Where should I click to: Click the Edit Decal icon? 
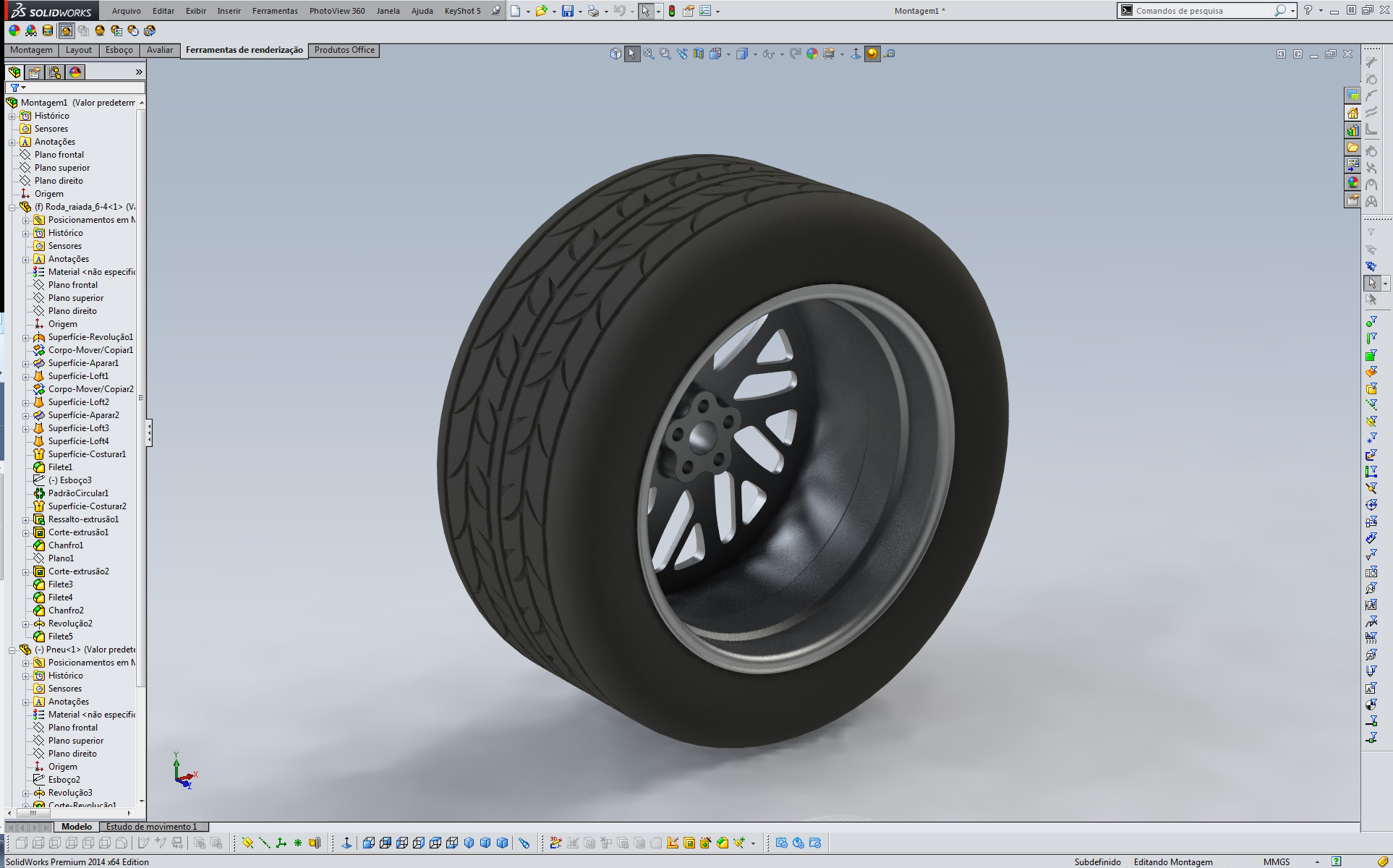(48, 30)
